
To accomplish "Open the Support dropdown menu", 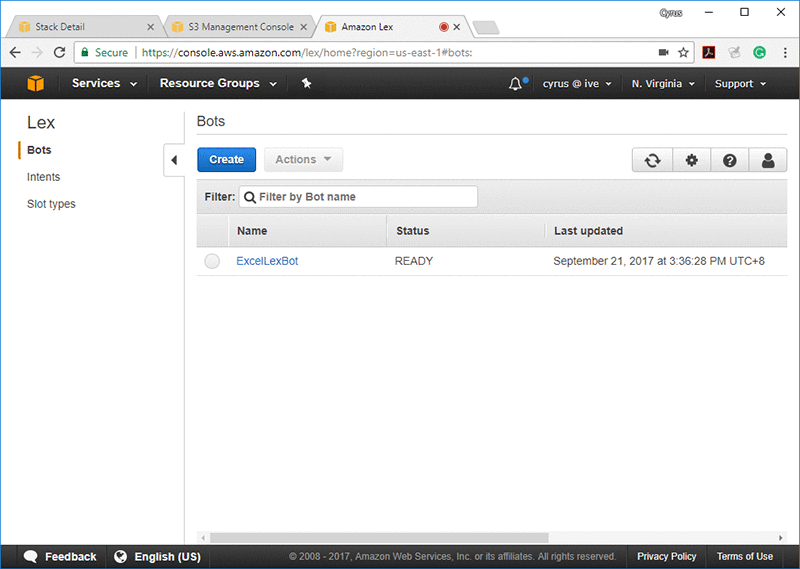I will pyautogui.click(x=740, y=83).
